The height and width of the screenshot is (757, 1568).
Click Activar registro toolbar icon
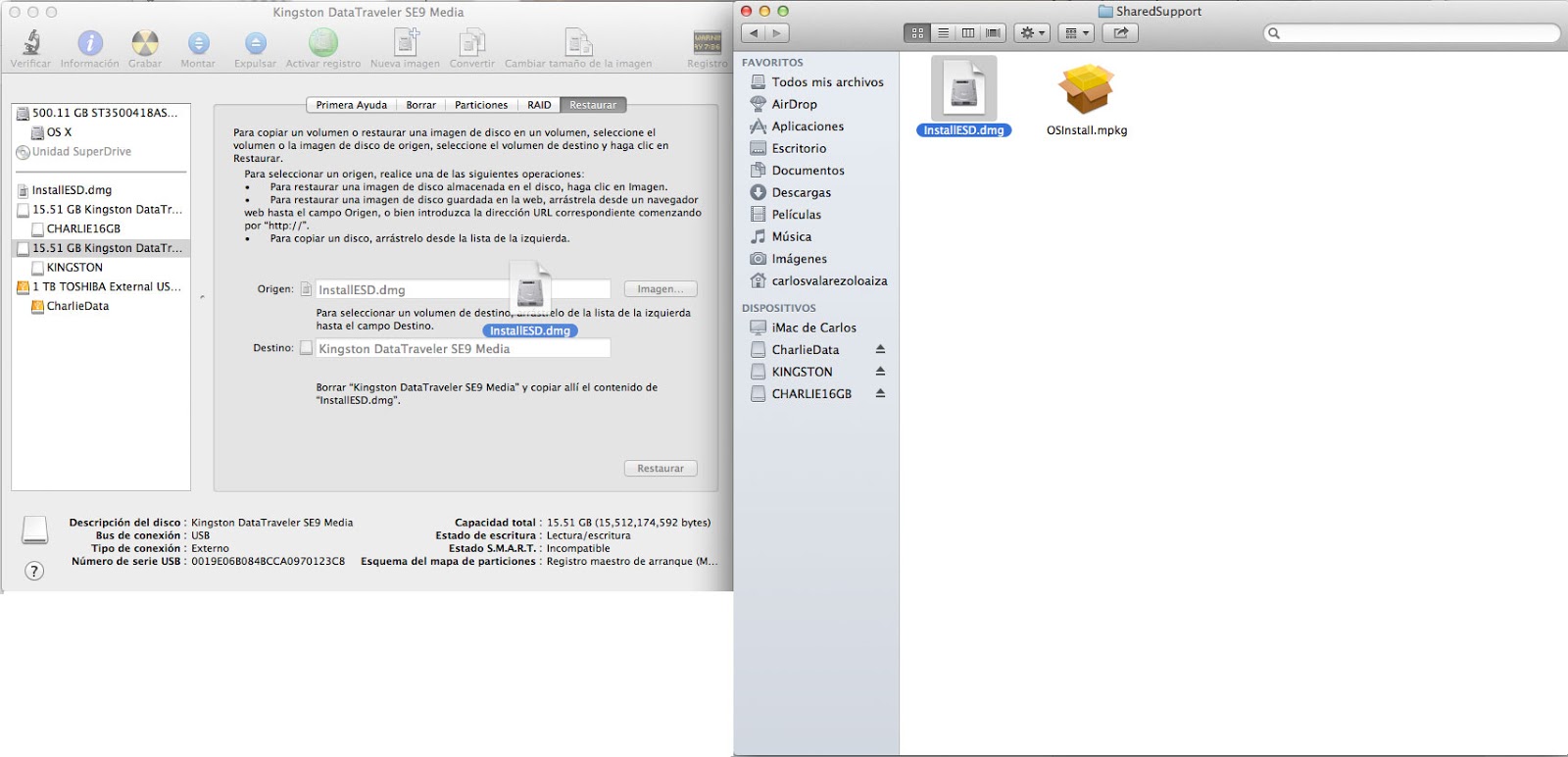[x=323, y=43]
